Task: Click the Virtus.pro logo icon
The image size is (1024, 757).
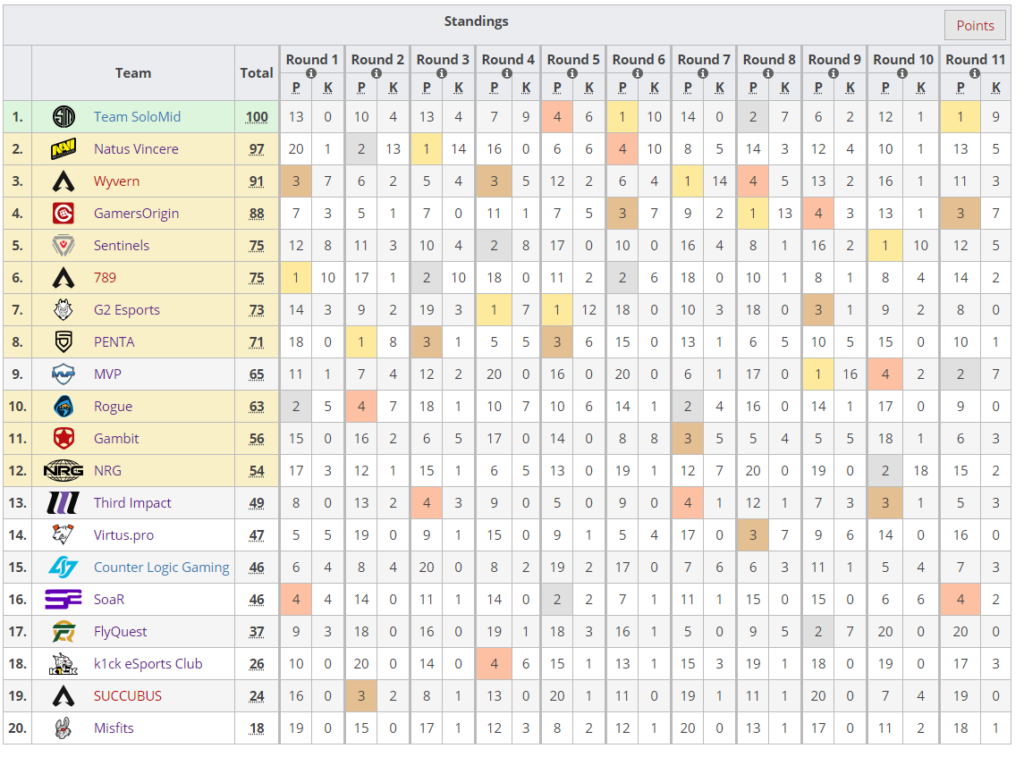Action: pyautogui.click(x=63, y=535)
